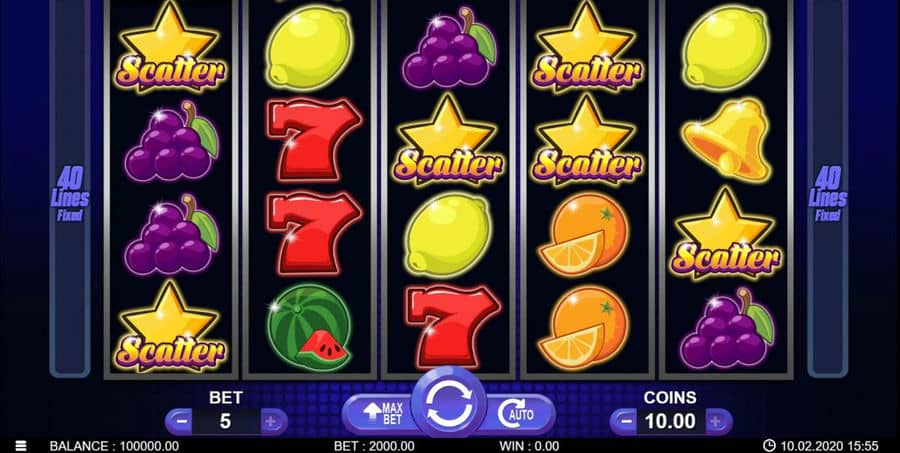
Task: Click the clock icon beside the date
Action: click(769, 446)
